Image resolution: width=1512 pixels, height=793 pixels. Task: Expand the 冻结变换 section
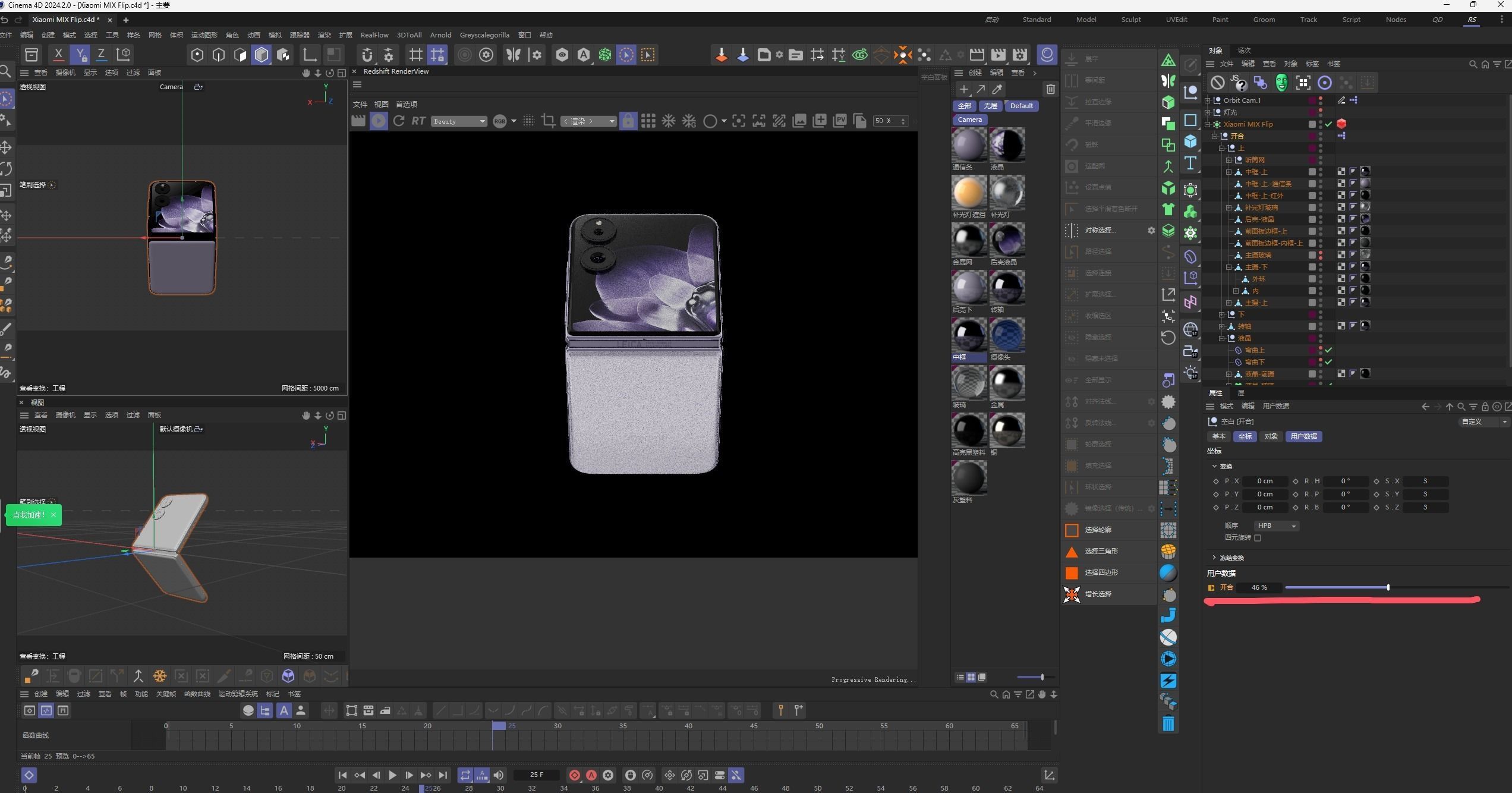tap(1214, 558)
